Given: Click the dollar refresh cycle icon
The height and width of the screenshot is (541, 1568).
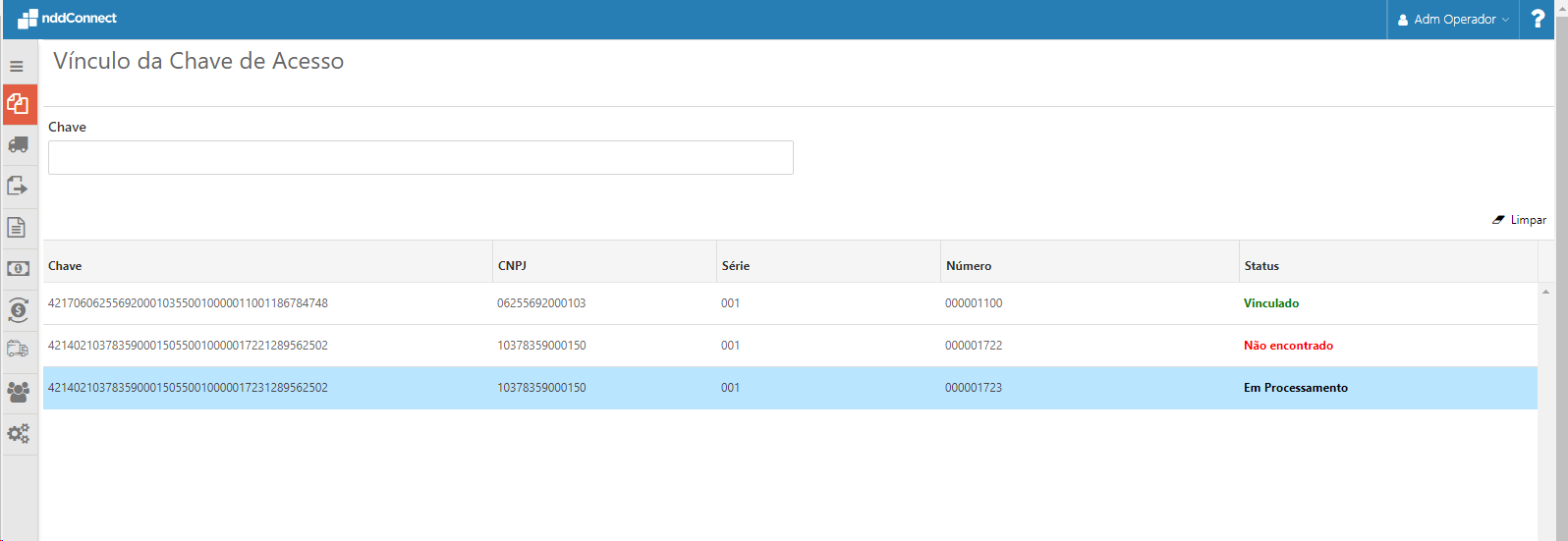Looking at the screenshot, I should pos(18,310).
